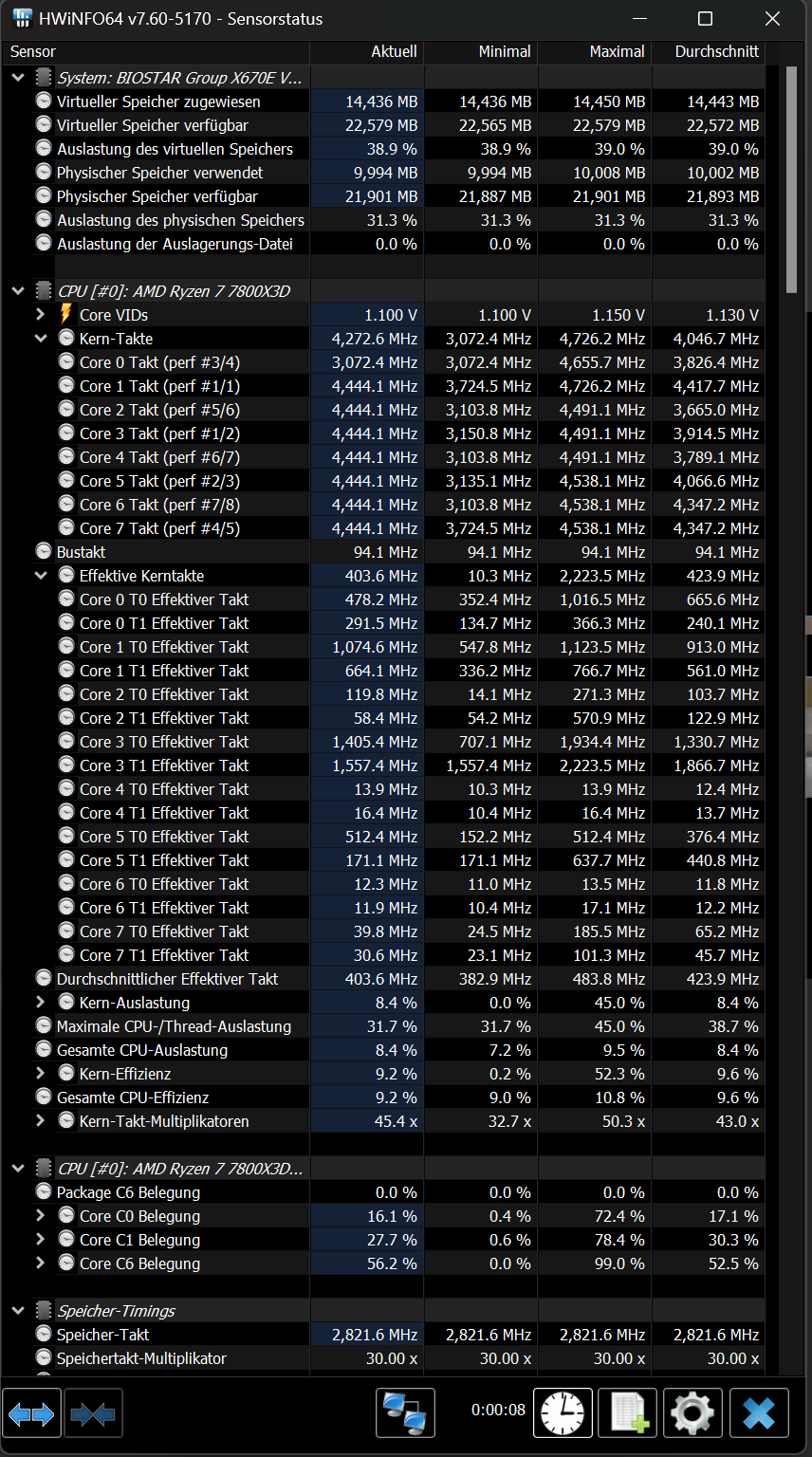Screen dimensions: 812x1457
Task: Select Auslastung der Auslagerungs-Datei row
Action: coord(384,243)
